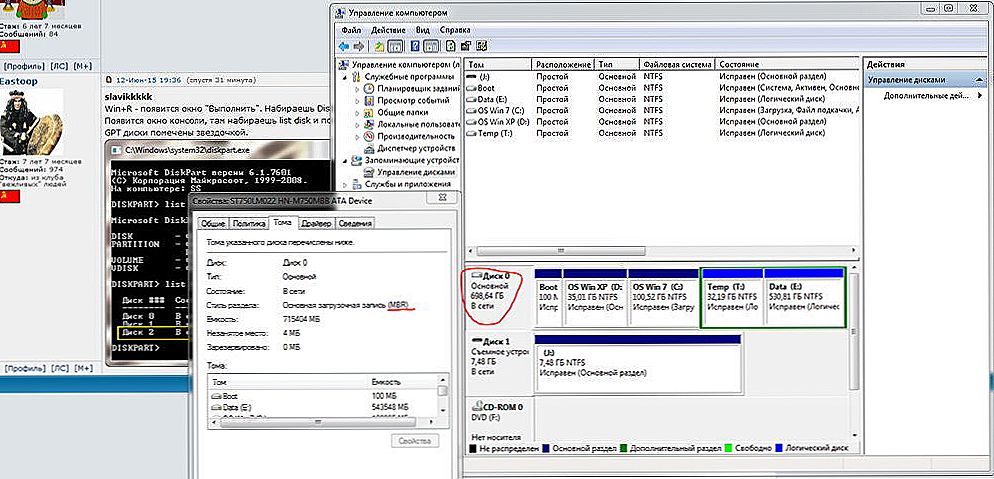This screenshot has width=994, height=479.
Task: Open Просмотр событий in console tree
Action: tap(413, 101)
